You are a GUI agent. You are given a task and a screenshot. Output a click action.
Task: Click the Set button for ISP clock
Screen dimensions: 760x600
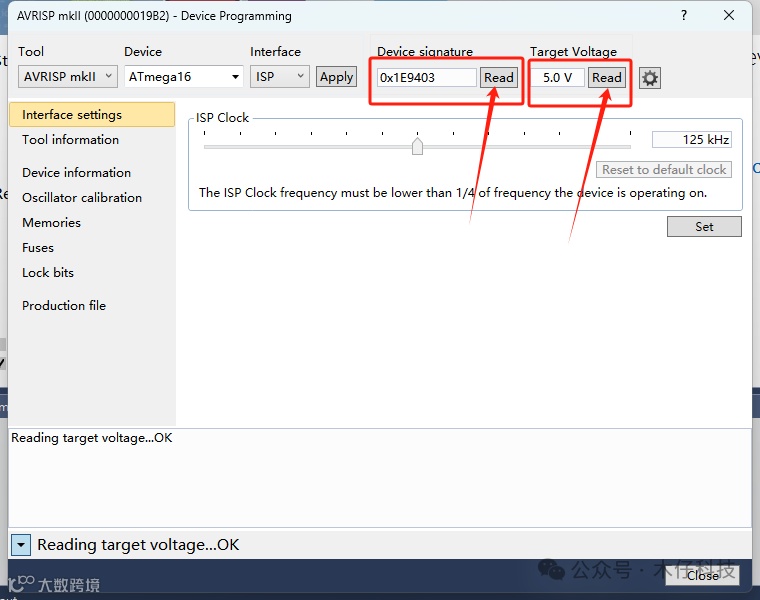click(x=704, y=226)
